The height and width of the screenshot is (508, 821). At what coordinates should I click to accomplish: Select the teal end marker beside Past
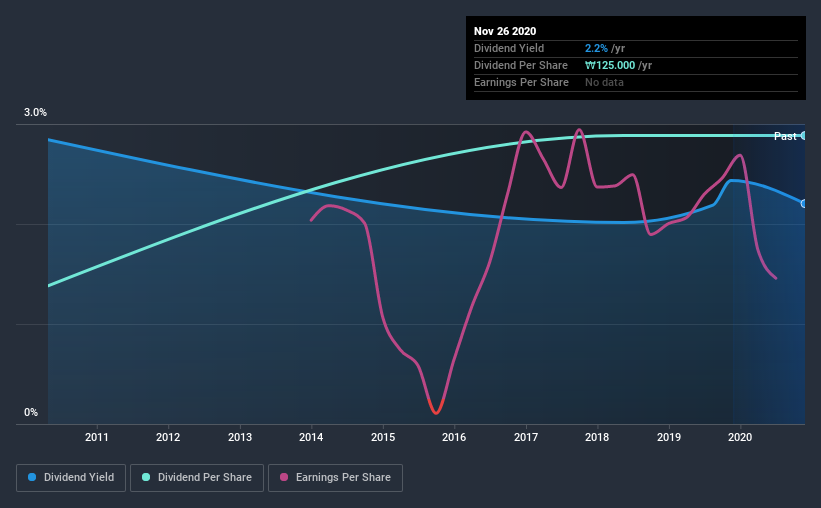tap(803, 135)
